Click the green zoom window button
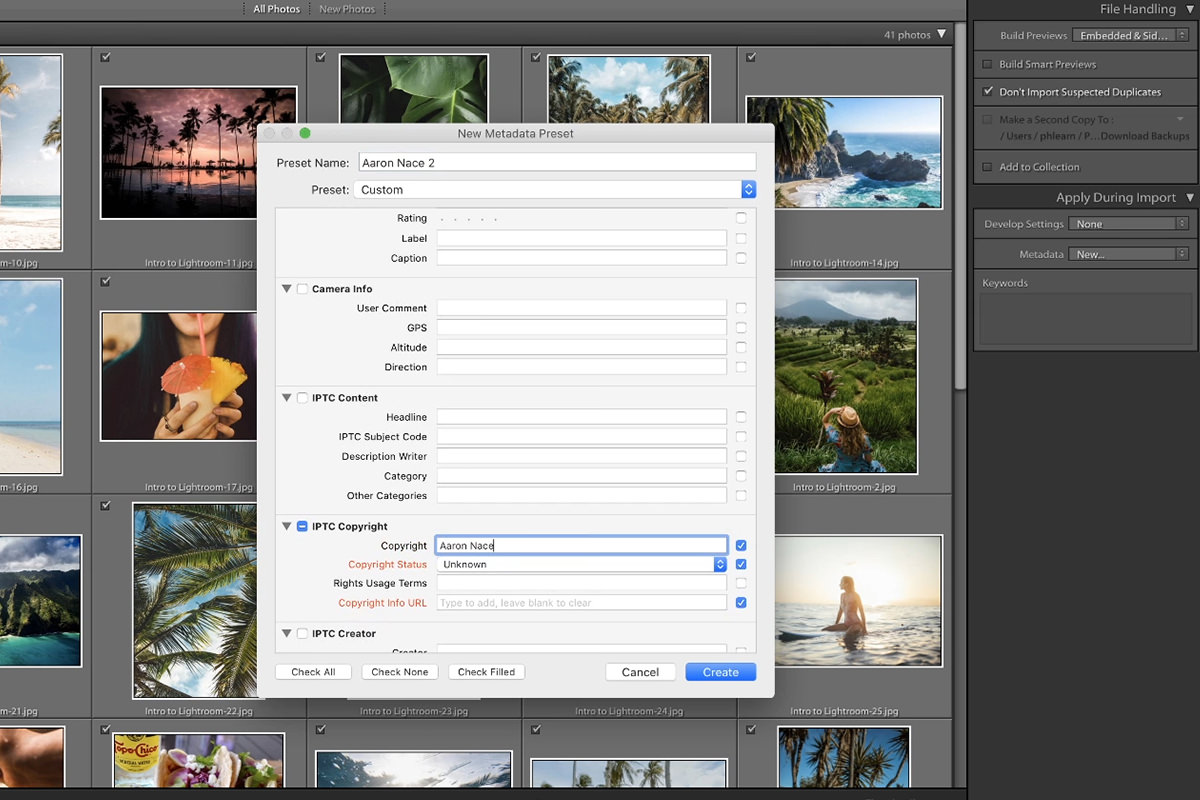Viewport: 1200px width, 800px height. coord(305,133)
